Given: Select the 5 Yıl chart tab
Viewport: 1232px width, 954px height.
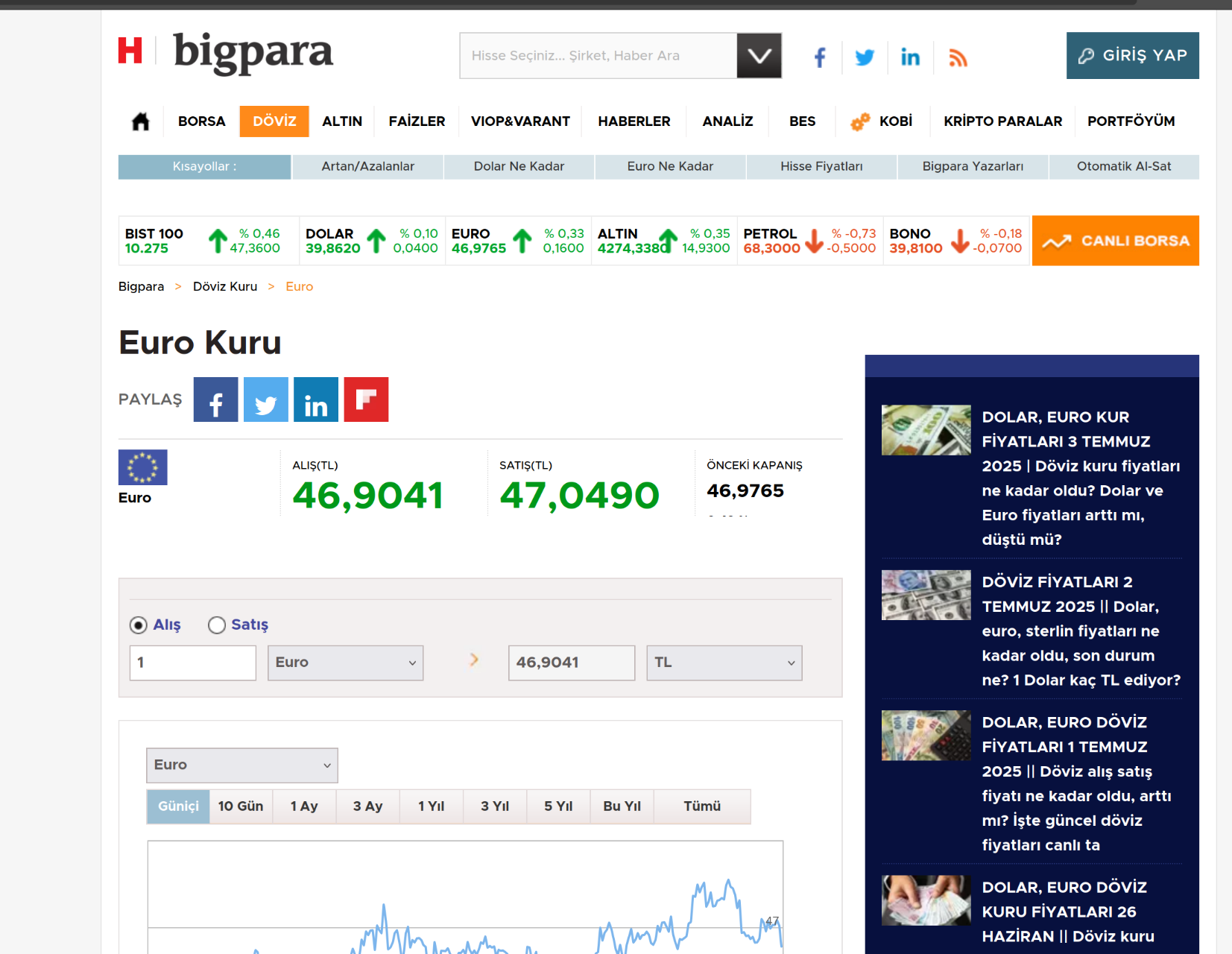Looking at the screenshot, I should [x=558, y=806].
